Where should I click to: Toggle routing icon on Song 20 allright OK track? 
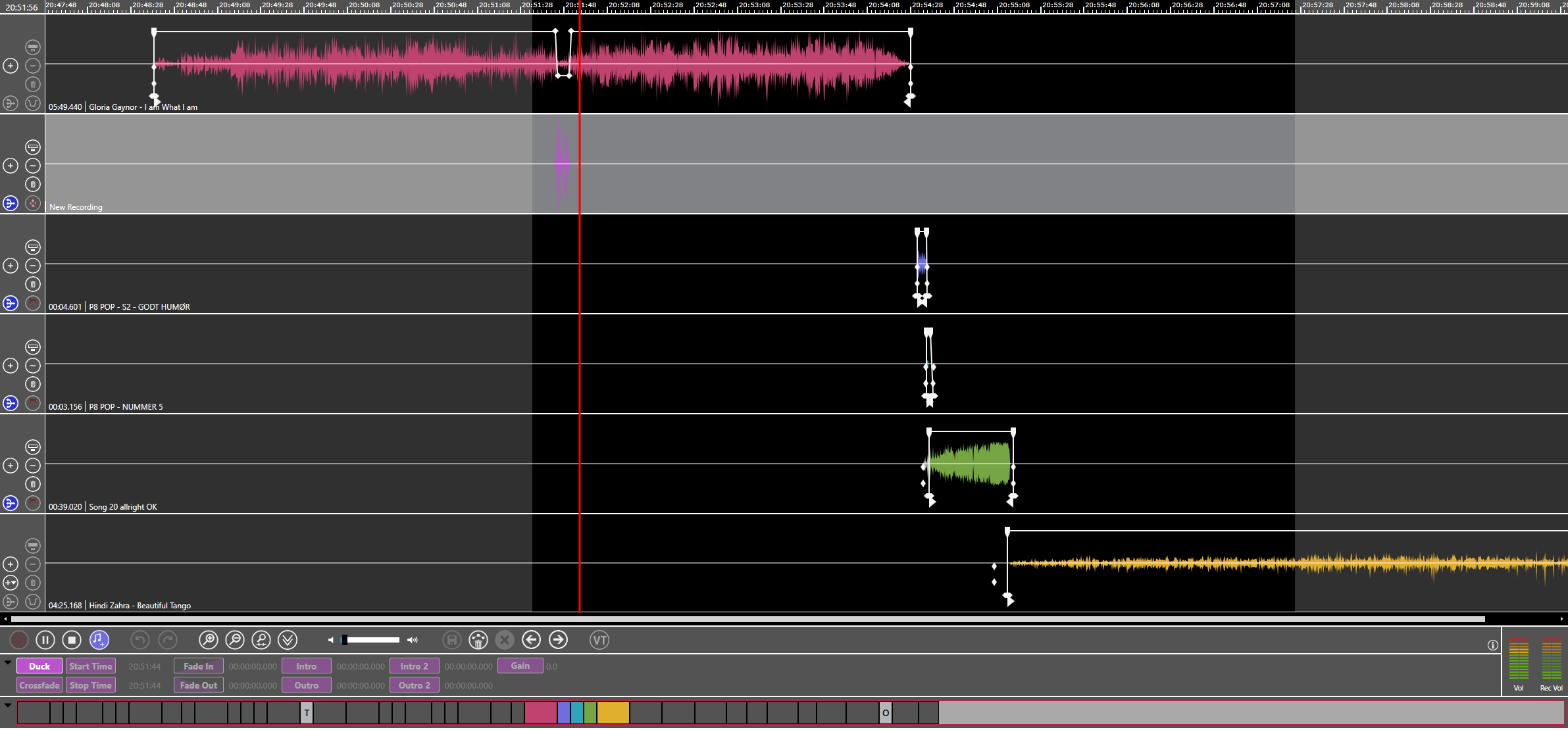pos(11,503)
